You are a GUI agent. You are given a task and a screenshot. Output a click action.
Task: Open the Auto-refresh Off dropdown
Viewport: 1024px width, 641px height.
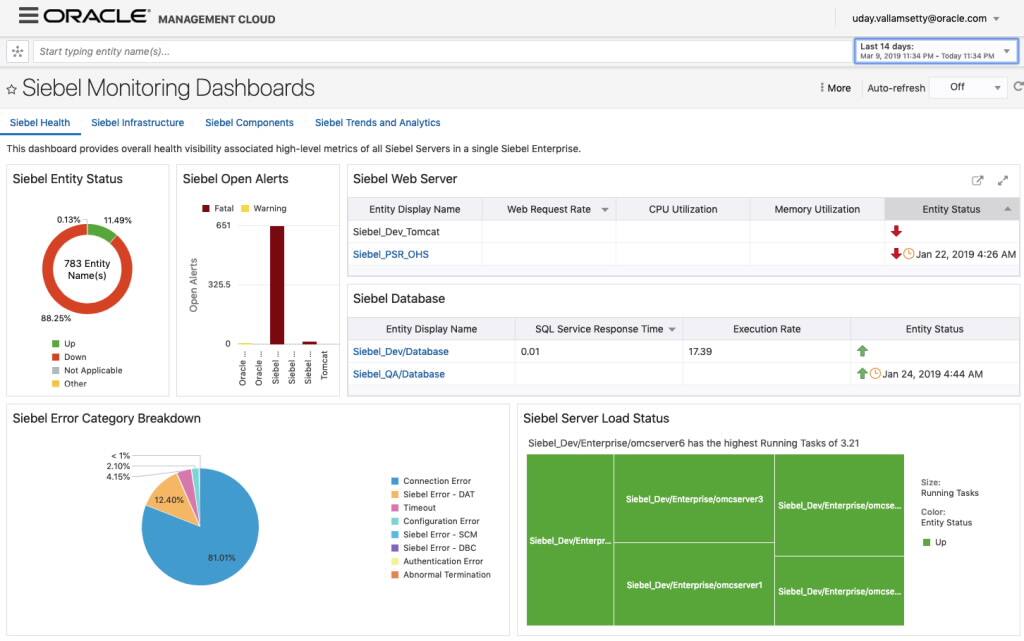coord(967,87)
